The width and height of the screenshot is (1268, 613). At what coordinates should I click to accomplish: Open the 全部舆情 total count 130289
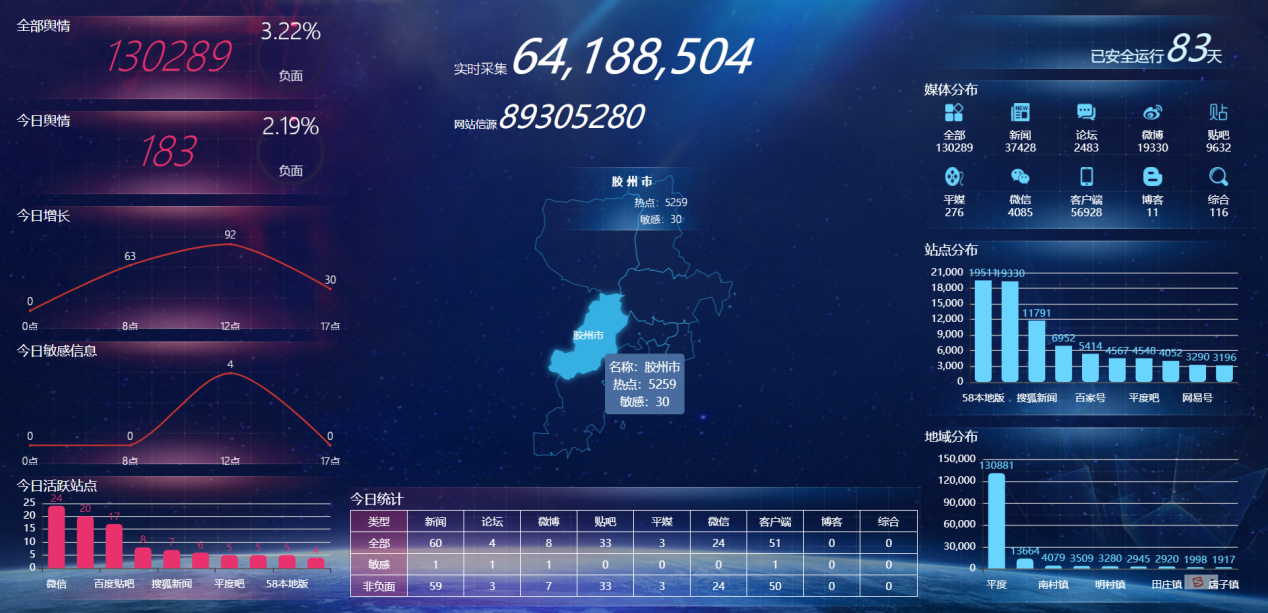point(169,57)
